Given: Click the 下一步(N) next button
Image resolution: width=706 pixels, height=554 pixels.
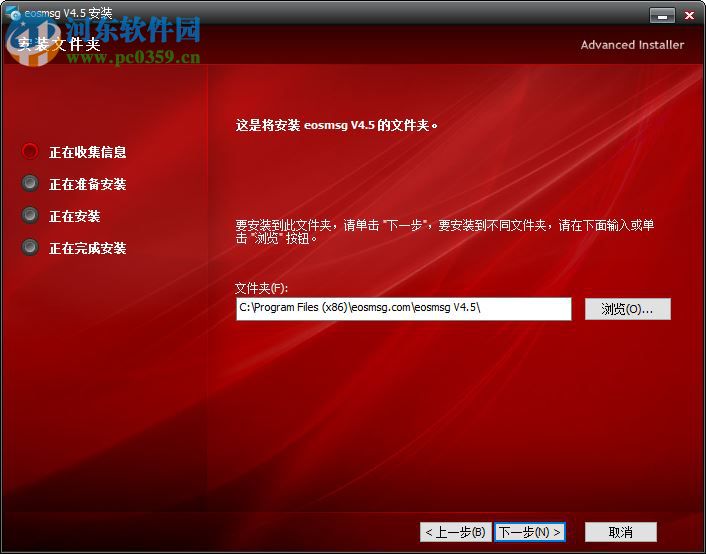Looking at the screenshot, I should point(530,532).
